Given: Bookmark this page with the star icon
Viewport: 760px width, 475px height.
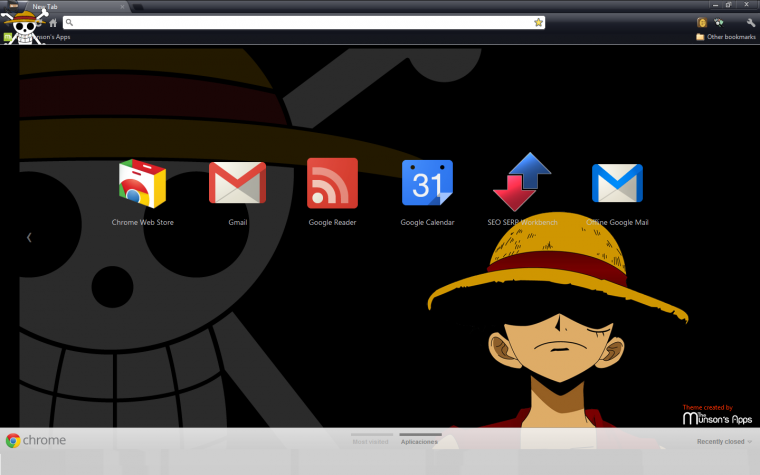Looking at the screenshot, I should [x=538, y=22].
